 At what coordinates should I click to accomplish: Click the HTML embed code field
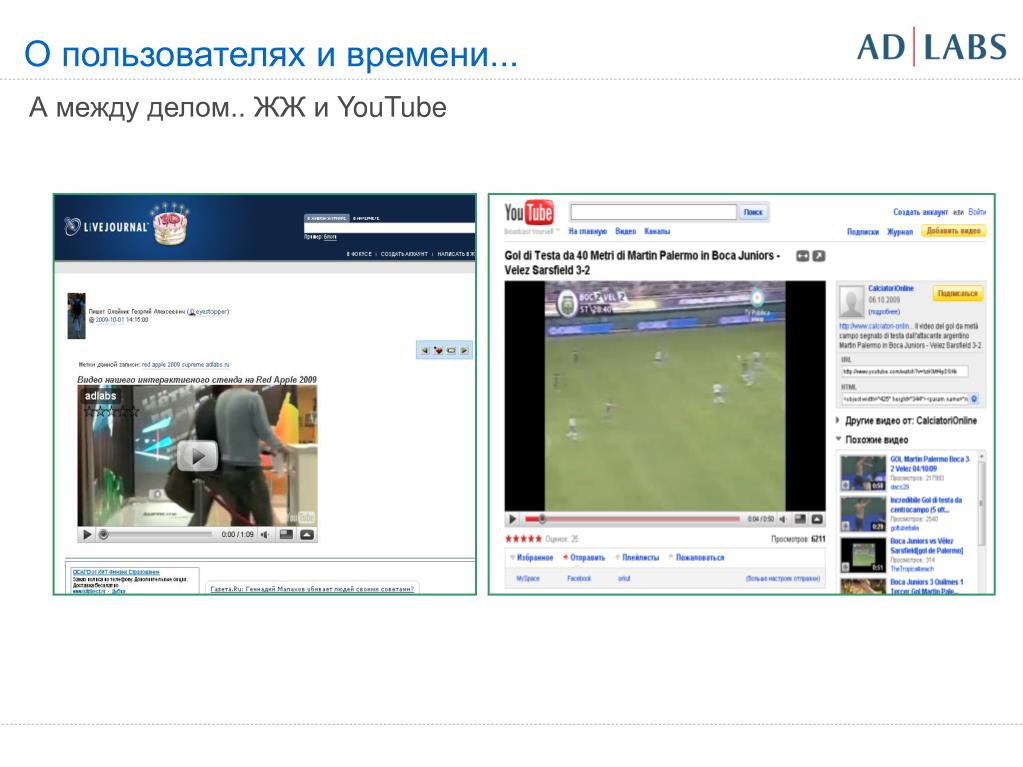[x=904, y=399]
